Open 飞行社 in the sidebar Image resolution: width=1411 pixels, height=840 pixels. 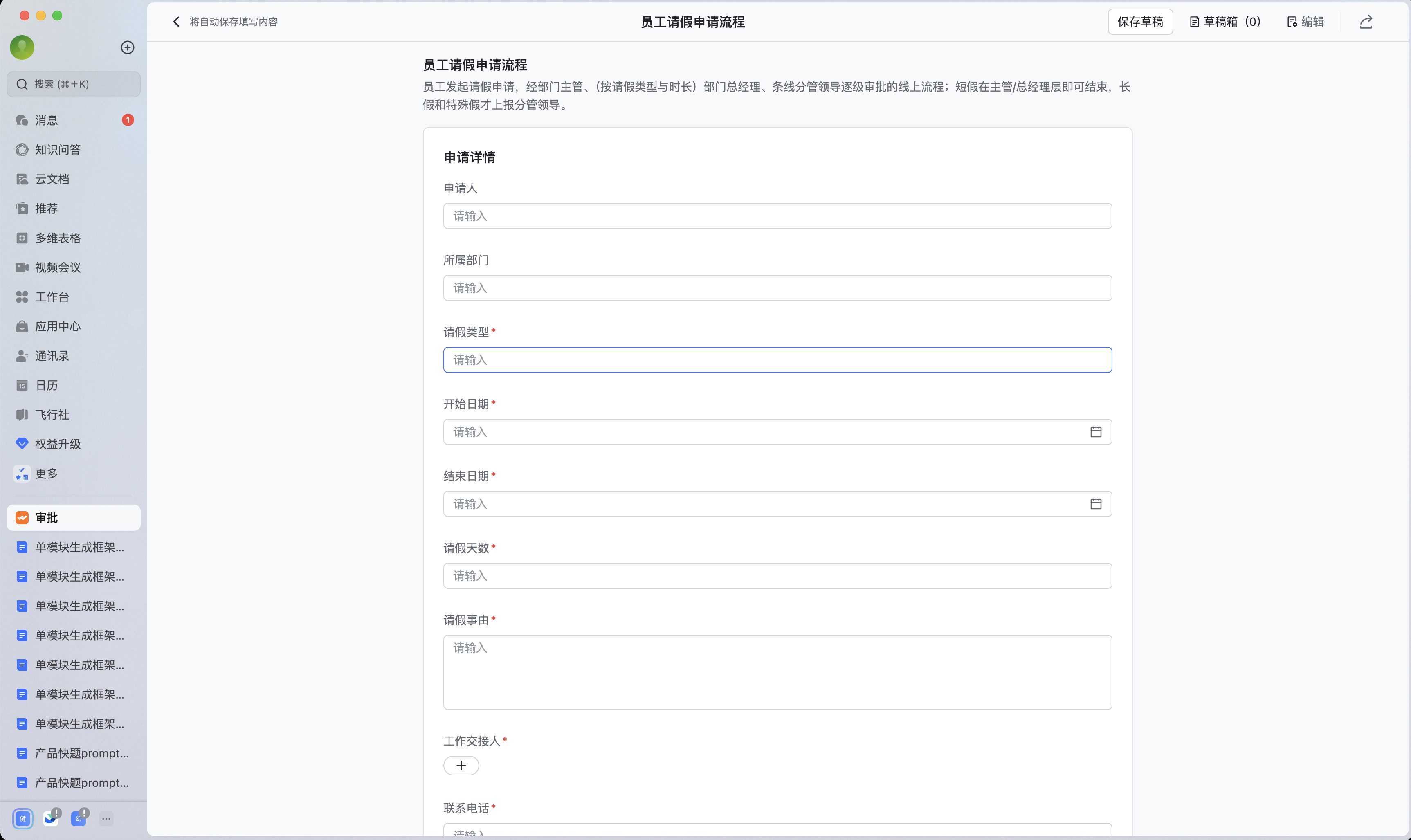click(x=74, y=414)
